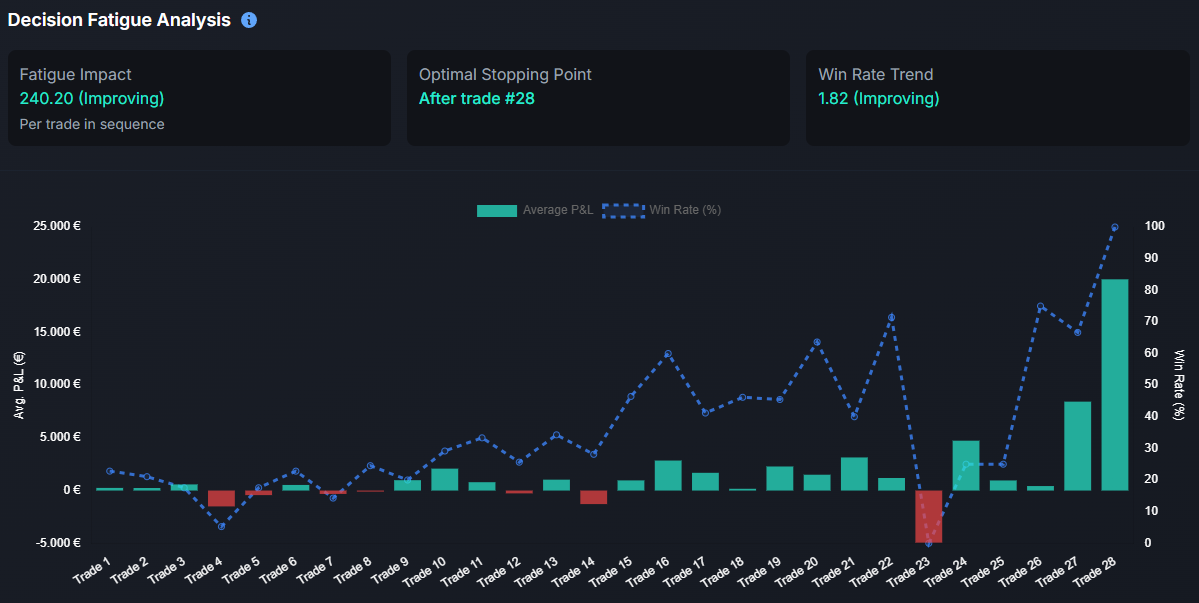1199x603 pixels.
Task: Click the Win Rate dashed line legend icon
Action: coord(622,210)
